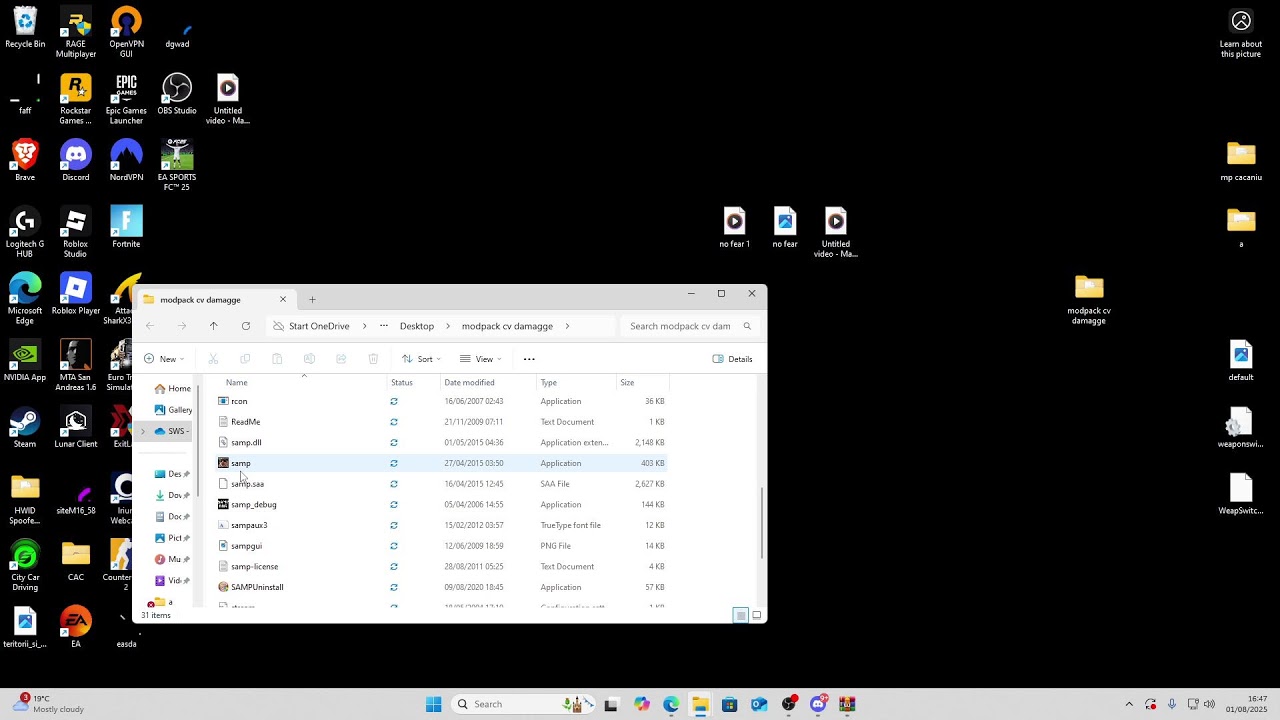Select the 'modpack cv damagge' Explorer tab
Image resolution: width=1280 pixels, height=720 pixels.
[x=213, y=299]
